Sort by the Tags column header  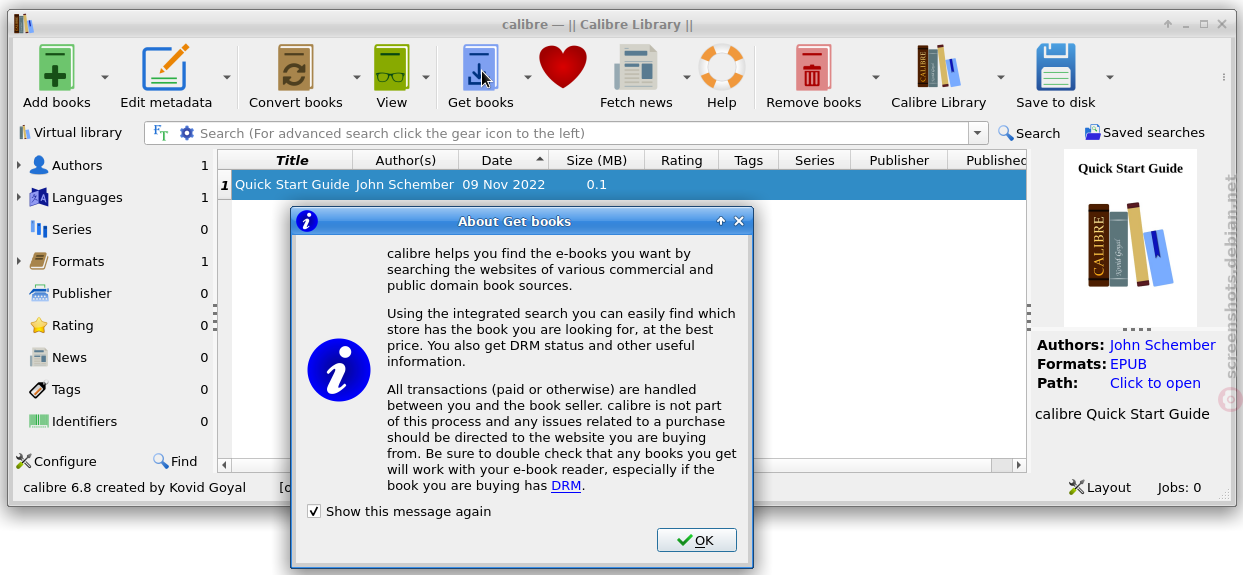point(748,160)
